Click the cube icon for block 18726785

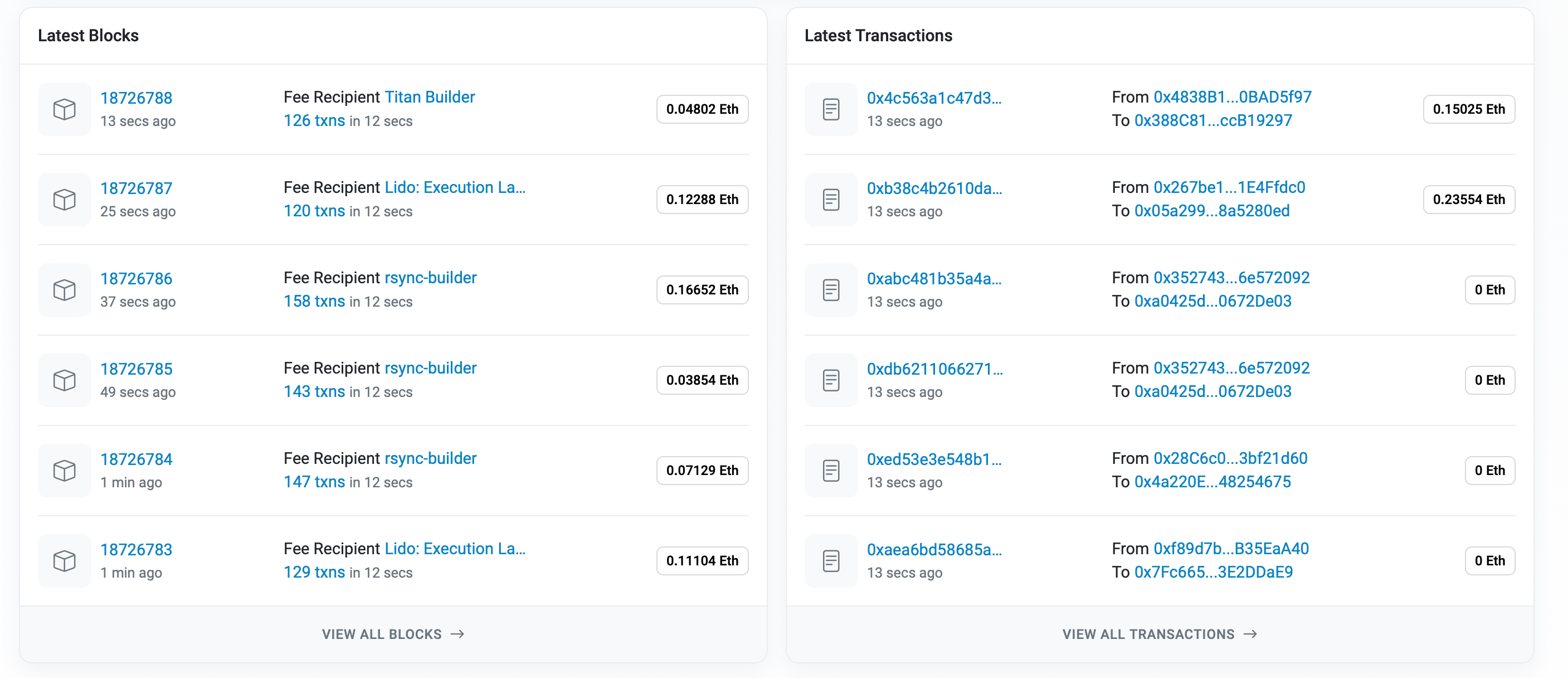[x=65, y=380]
